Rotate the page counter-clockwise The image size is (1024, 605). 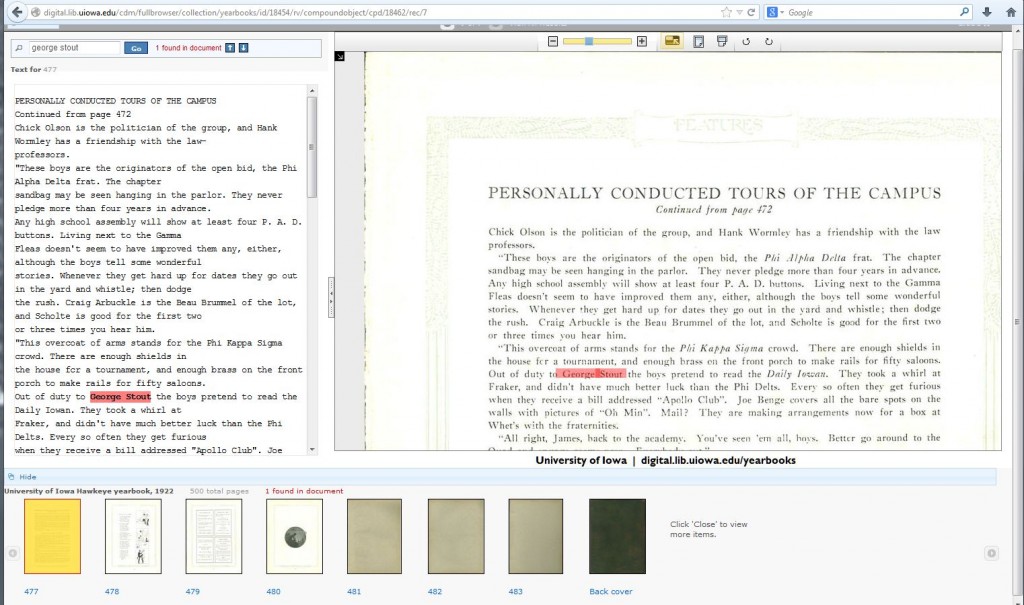pyautogui.click(x=745, y=41)
